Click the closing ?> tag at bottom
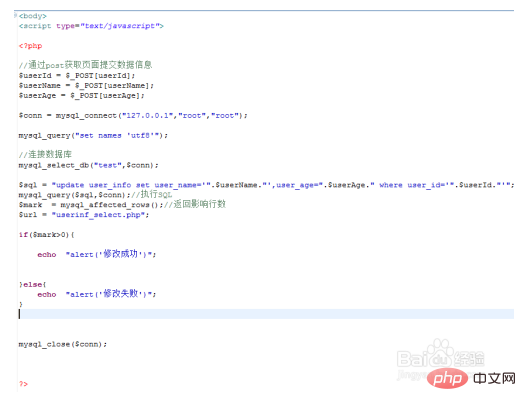 [23, 383]
